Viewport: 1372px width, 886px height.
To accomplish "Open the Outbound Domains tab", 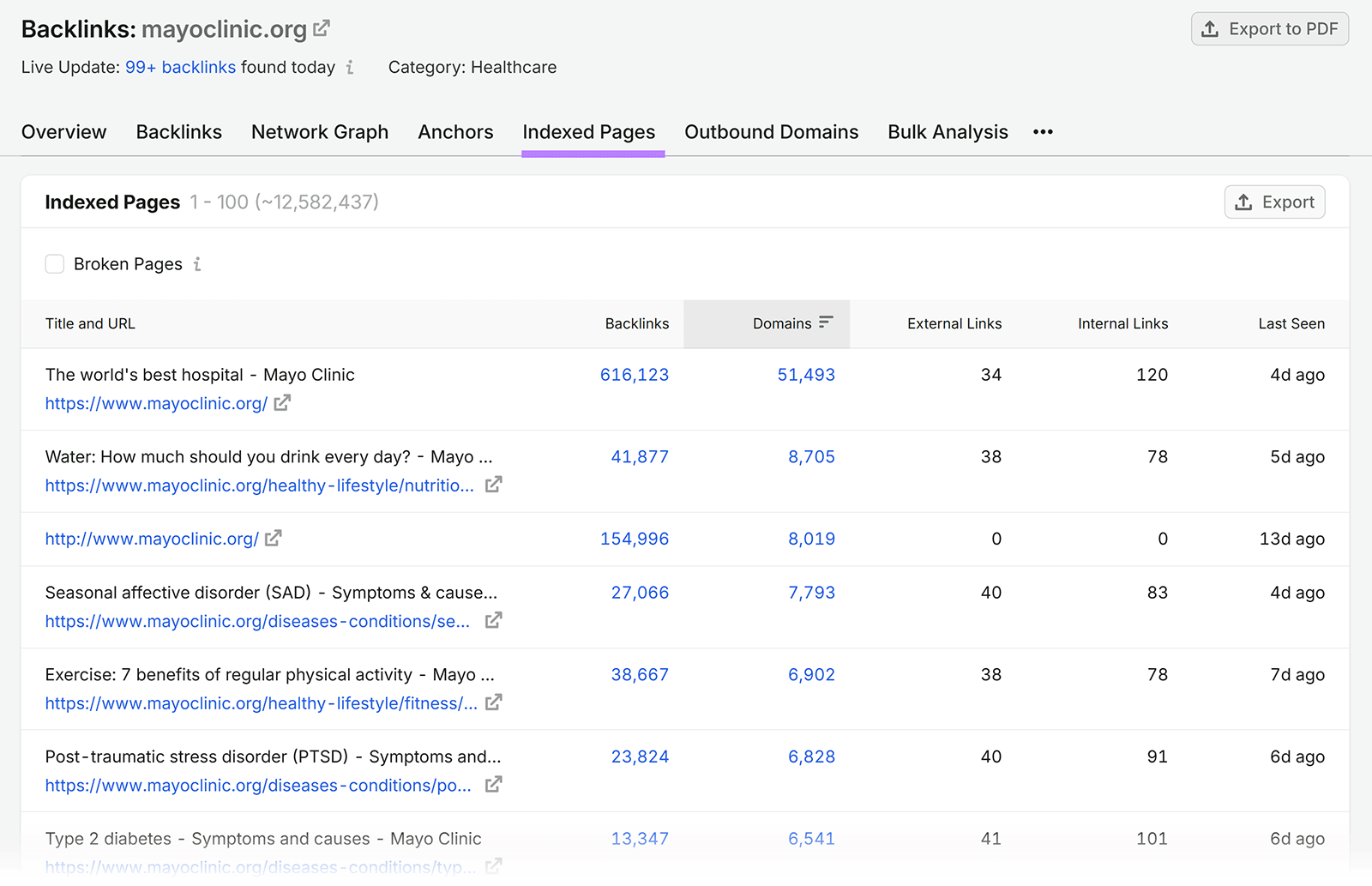I will click(x=771, y=132).
